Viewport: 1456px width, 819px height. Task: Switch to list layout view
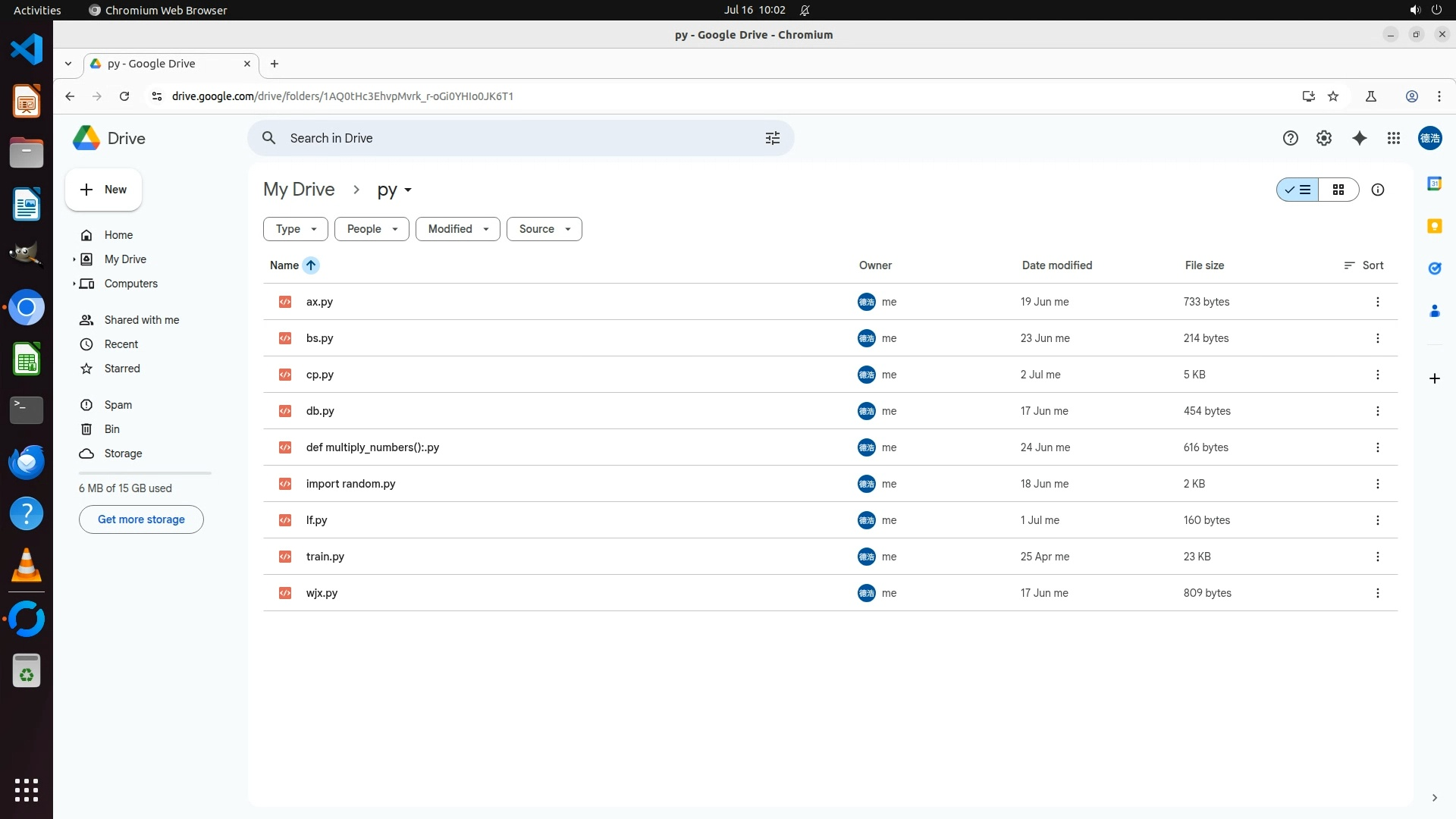1298,190
